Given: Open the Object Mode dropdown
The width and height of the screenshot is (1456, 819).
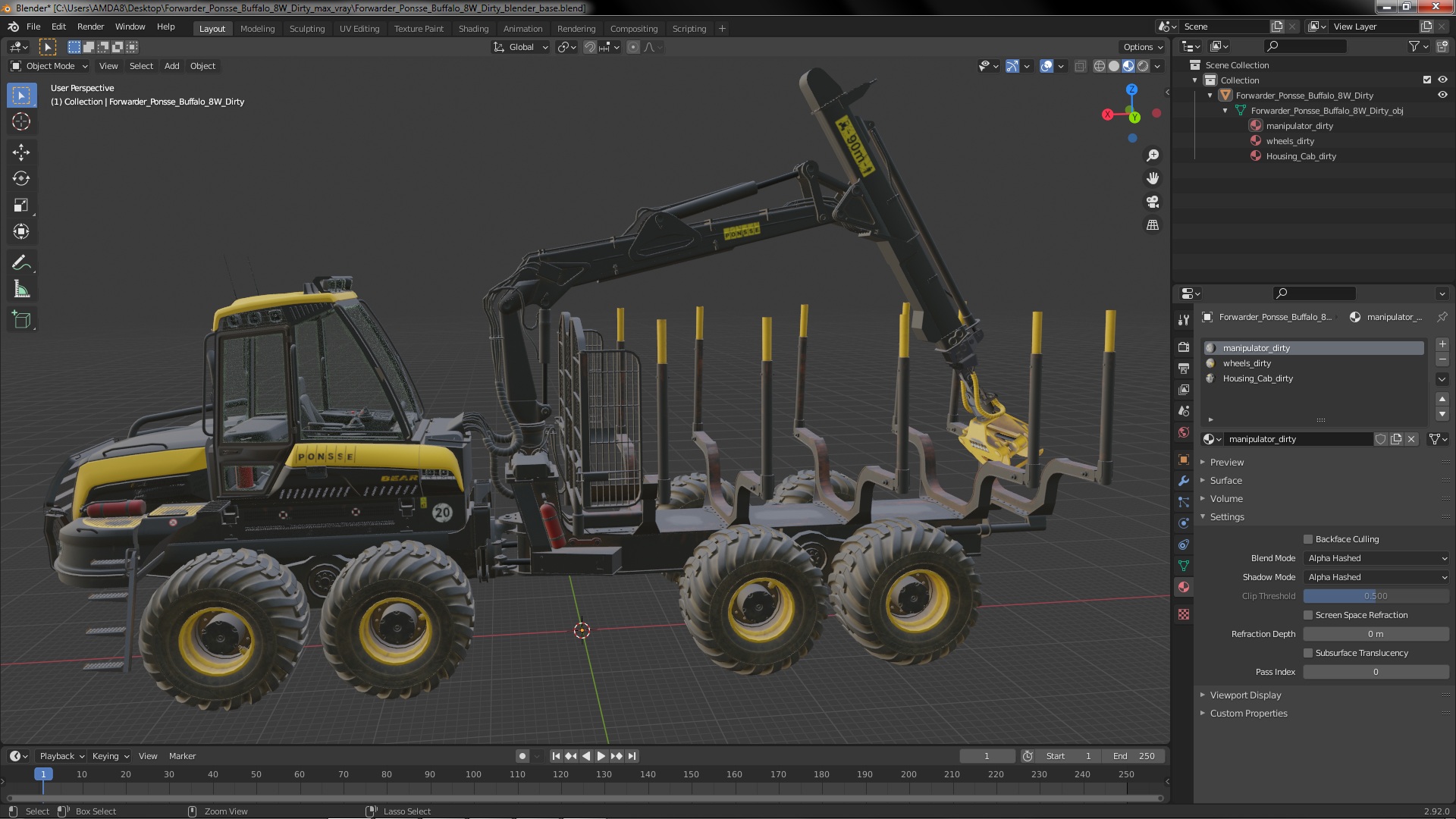Looking at the screenshot, I should [x=49, y=66].
